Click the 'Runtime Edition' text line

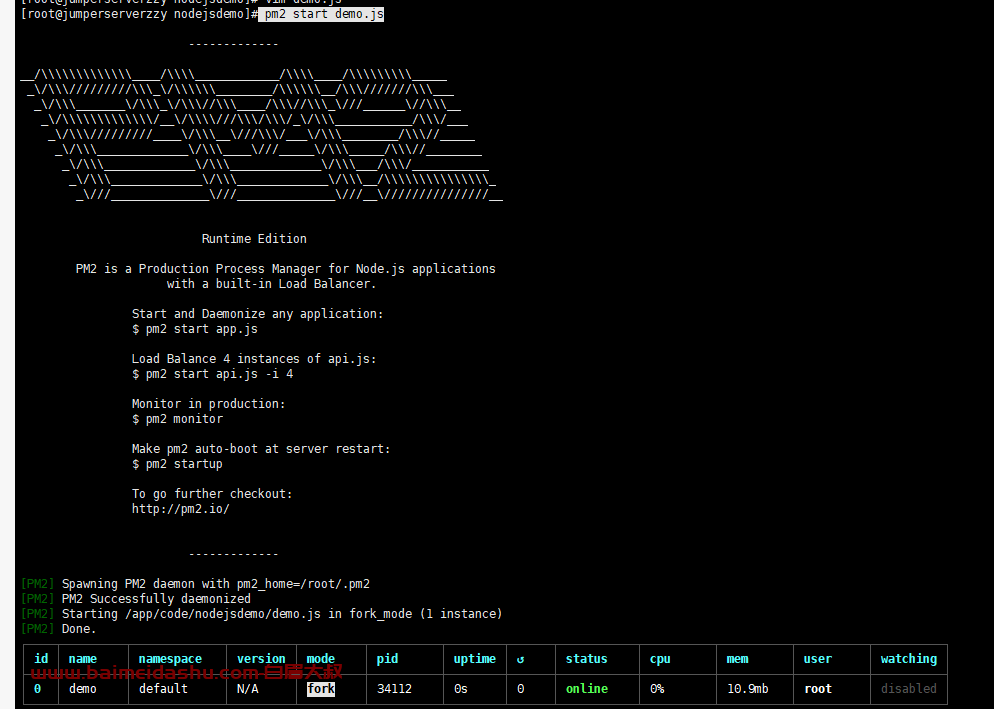click(x=254, y=238)
